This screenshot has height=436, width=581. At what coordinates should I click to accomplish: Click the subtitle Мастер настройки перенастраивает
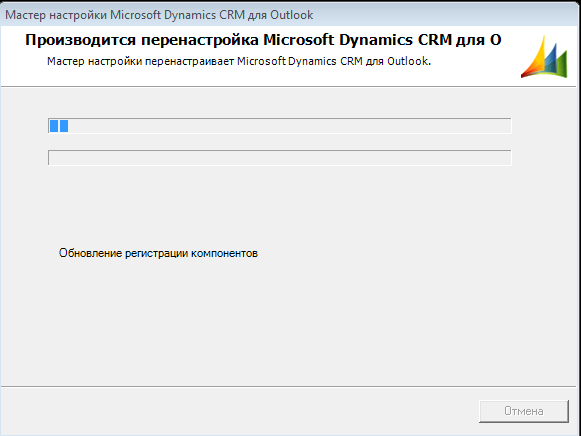click(140, 61)
